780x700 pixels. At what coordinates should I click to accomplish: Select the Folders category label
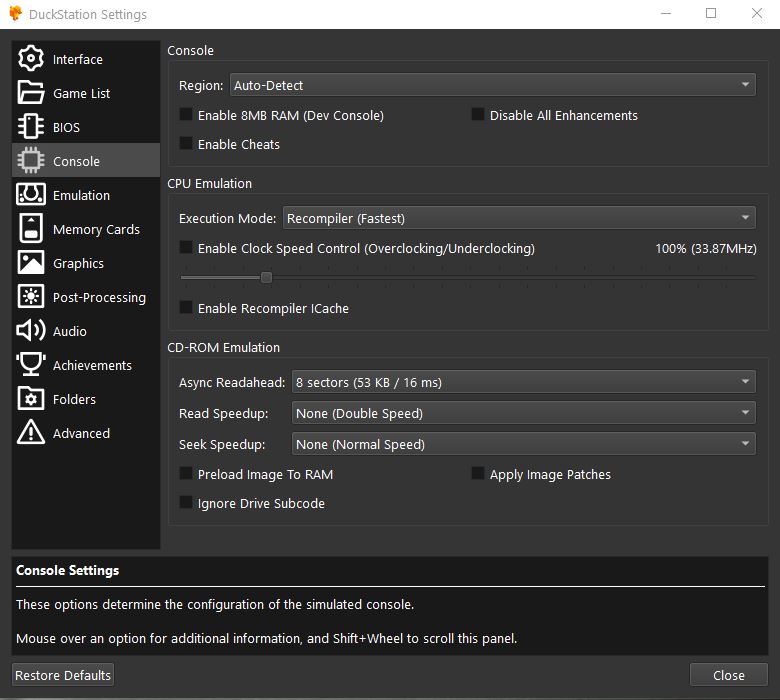pyautogui.click(x=75, y=399)
